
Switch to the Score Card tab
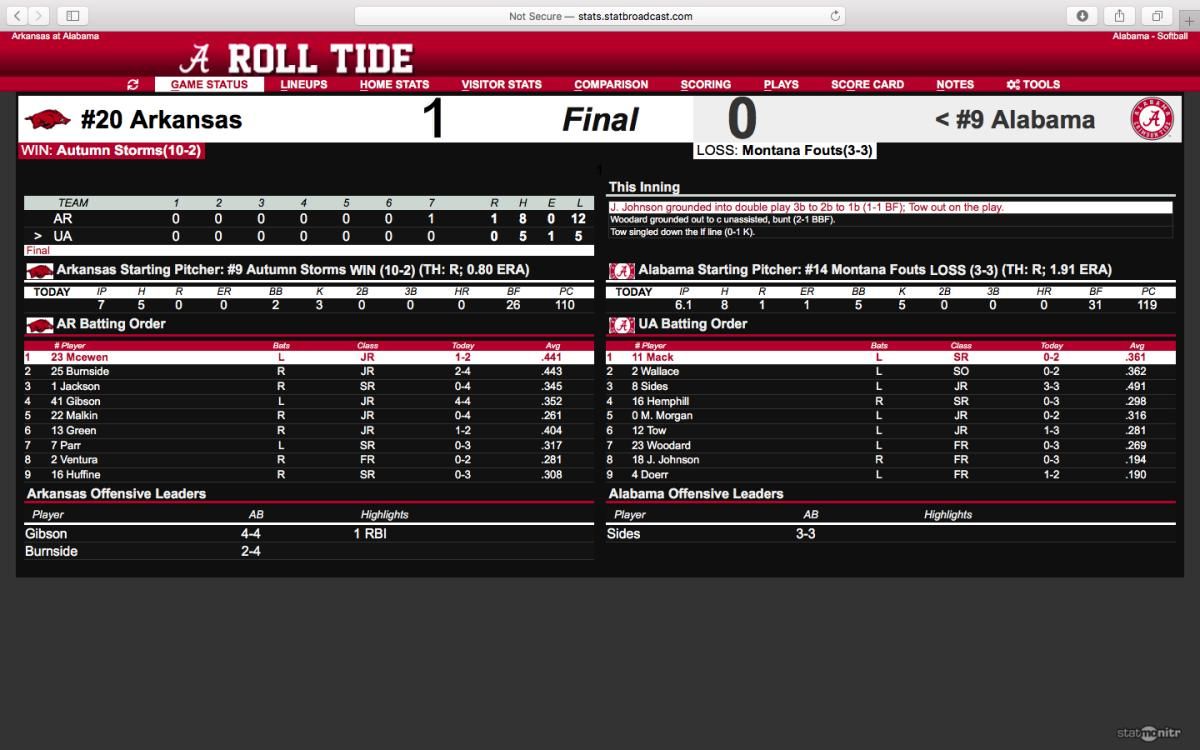[x=867, y=85]
